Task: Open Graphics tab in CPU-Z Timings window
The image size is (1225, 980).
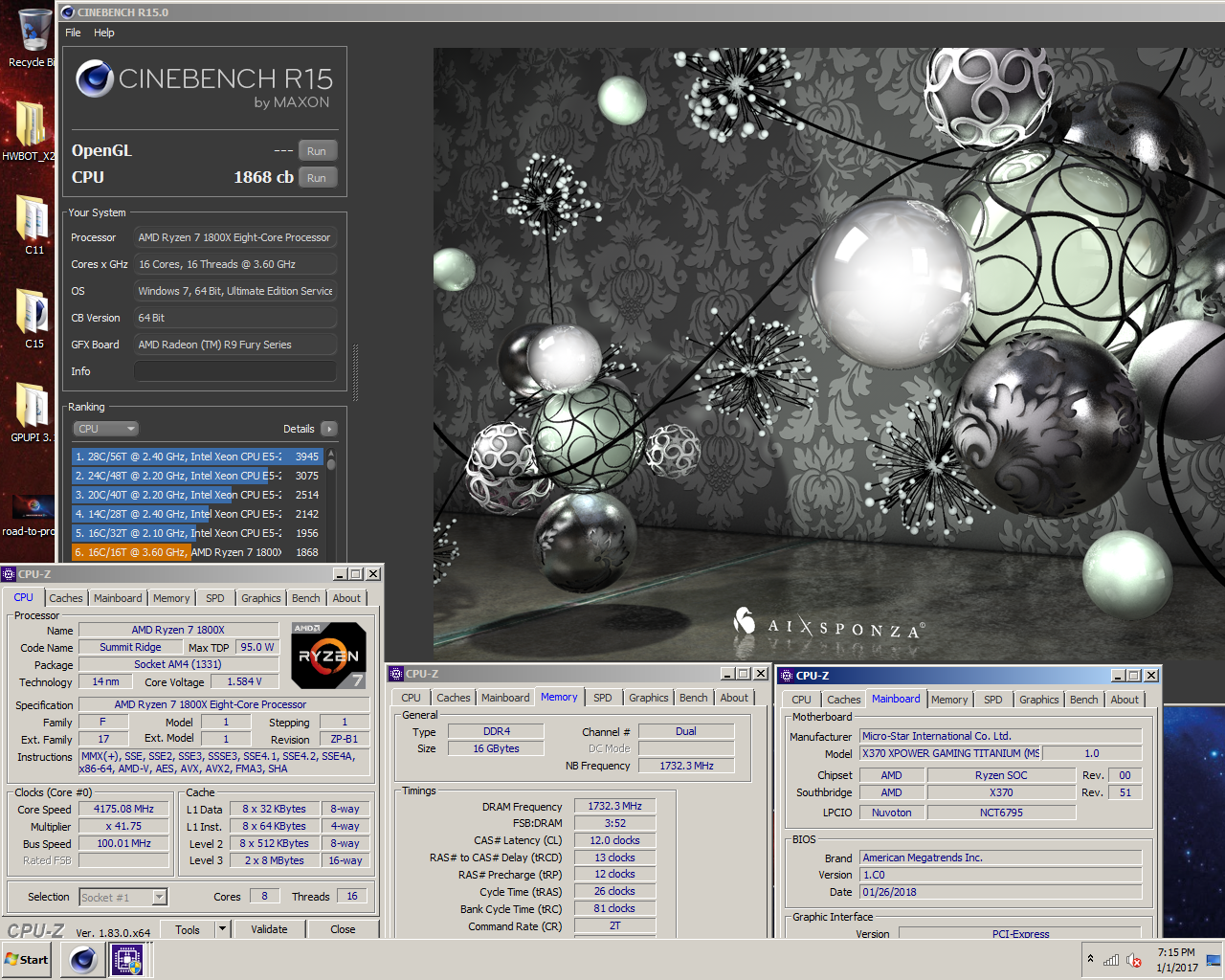Action: 649,698
